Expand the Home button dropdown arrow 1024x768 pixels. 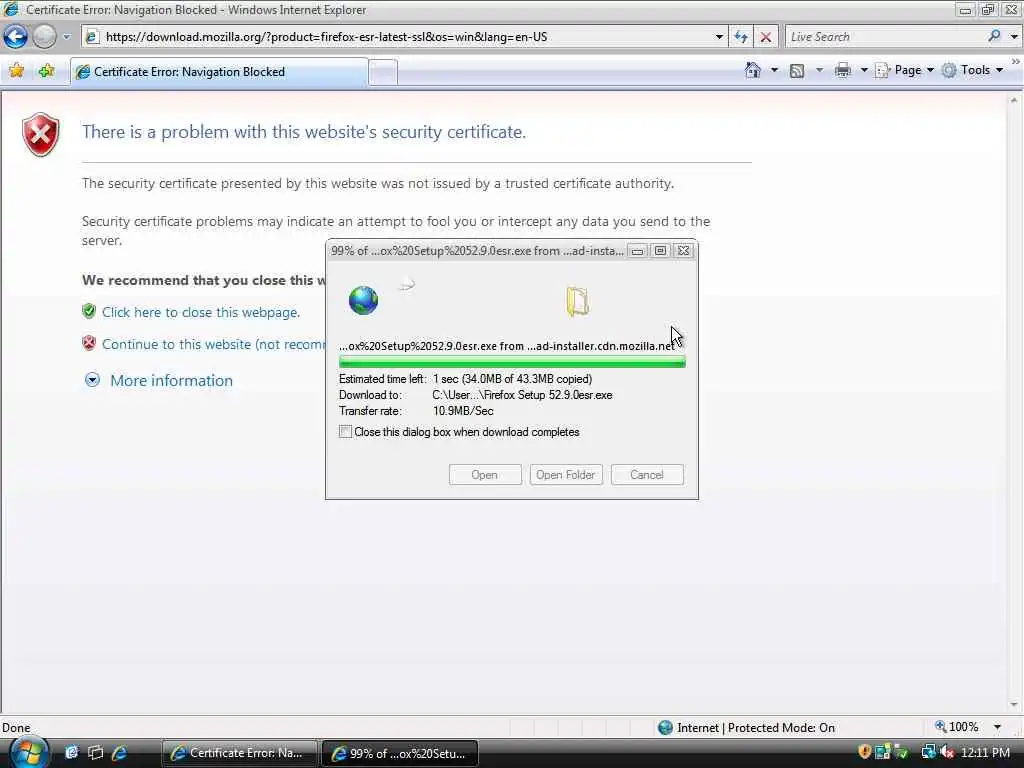pos(775,70)
